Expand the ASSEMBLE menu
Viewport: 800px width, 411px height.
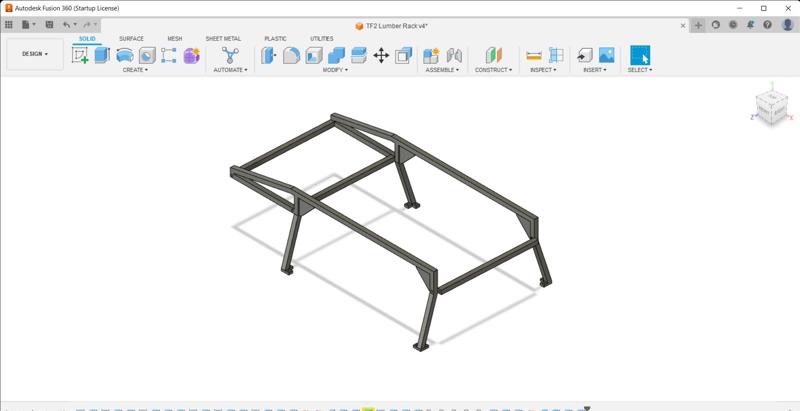pyautogui.click(x=442, y=70)
